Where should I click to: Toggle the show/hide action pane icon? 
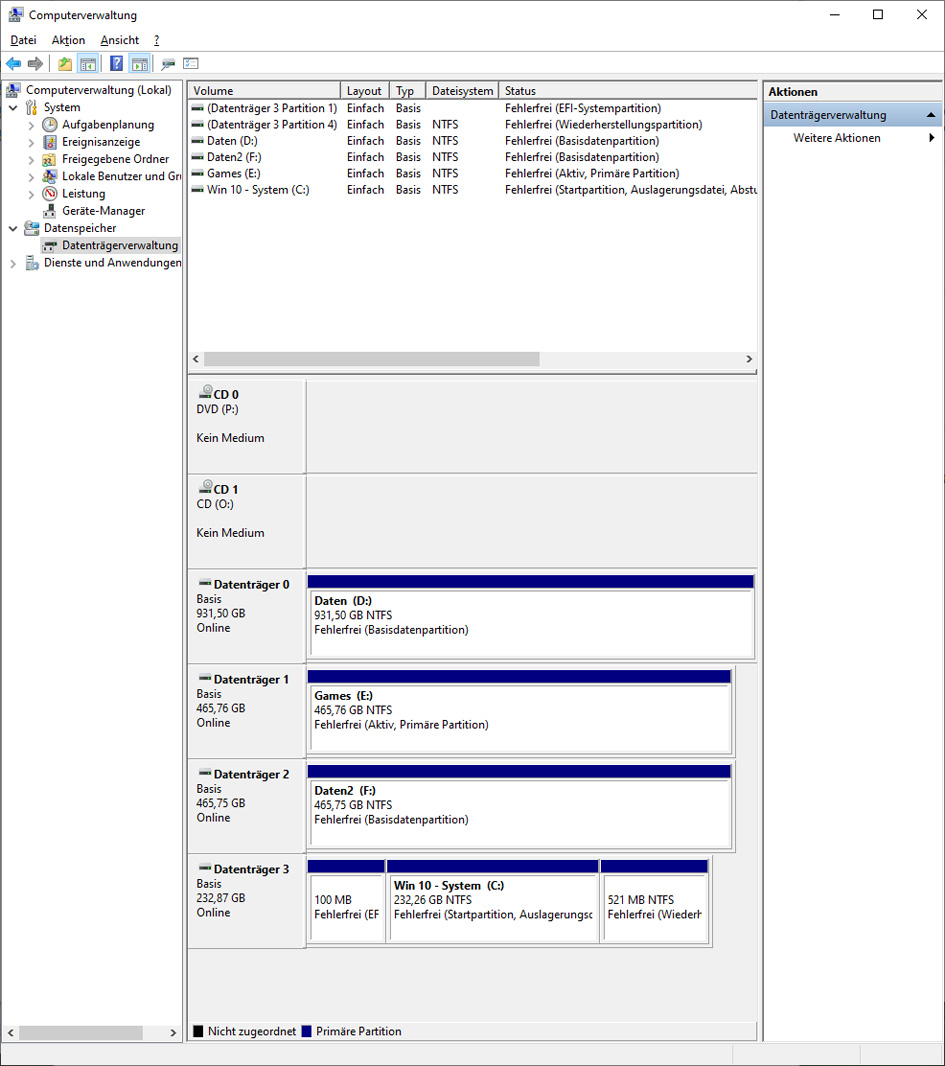pos(139,64)
